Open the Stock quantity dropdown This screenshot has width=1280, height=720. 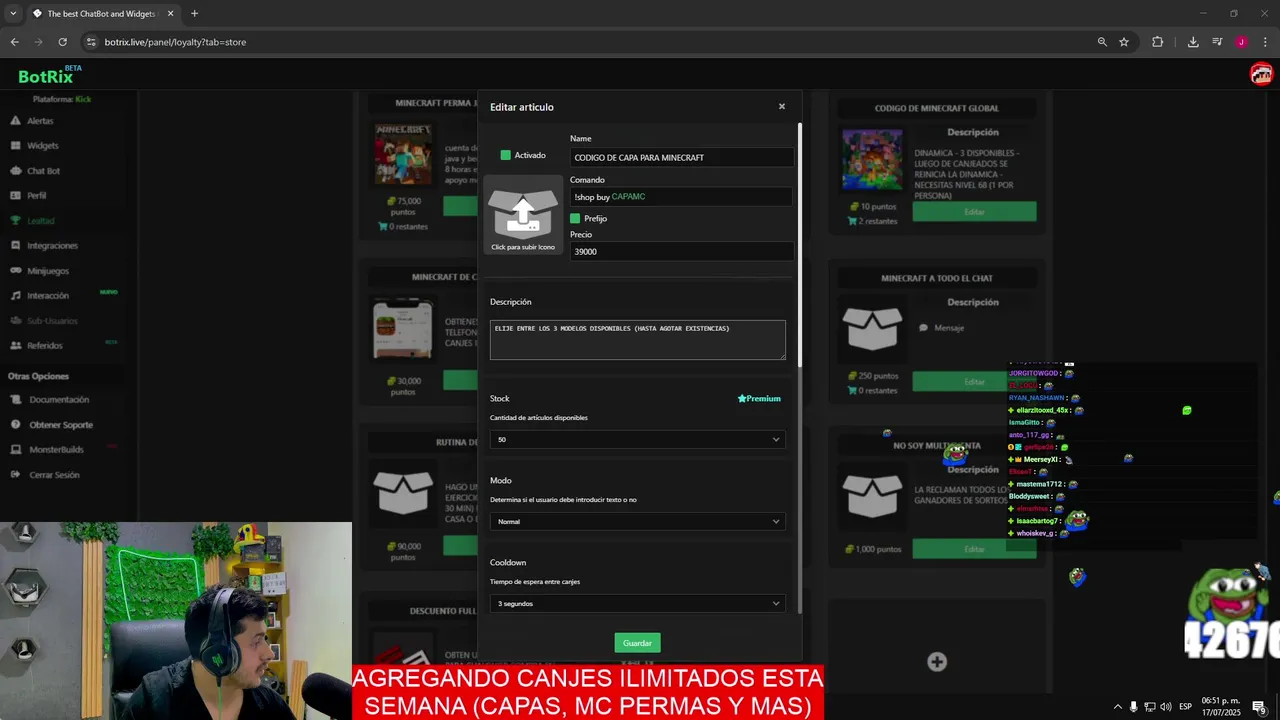[637, 439]
